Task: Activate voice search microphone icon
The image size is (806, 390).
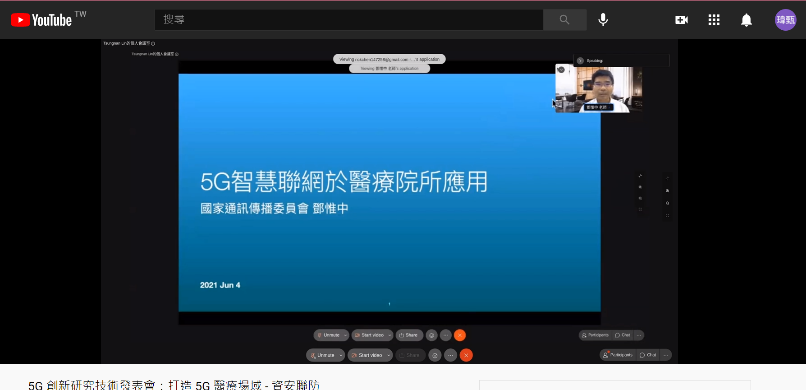Action: 603,20
